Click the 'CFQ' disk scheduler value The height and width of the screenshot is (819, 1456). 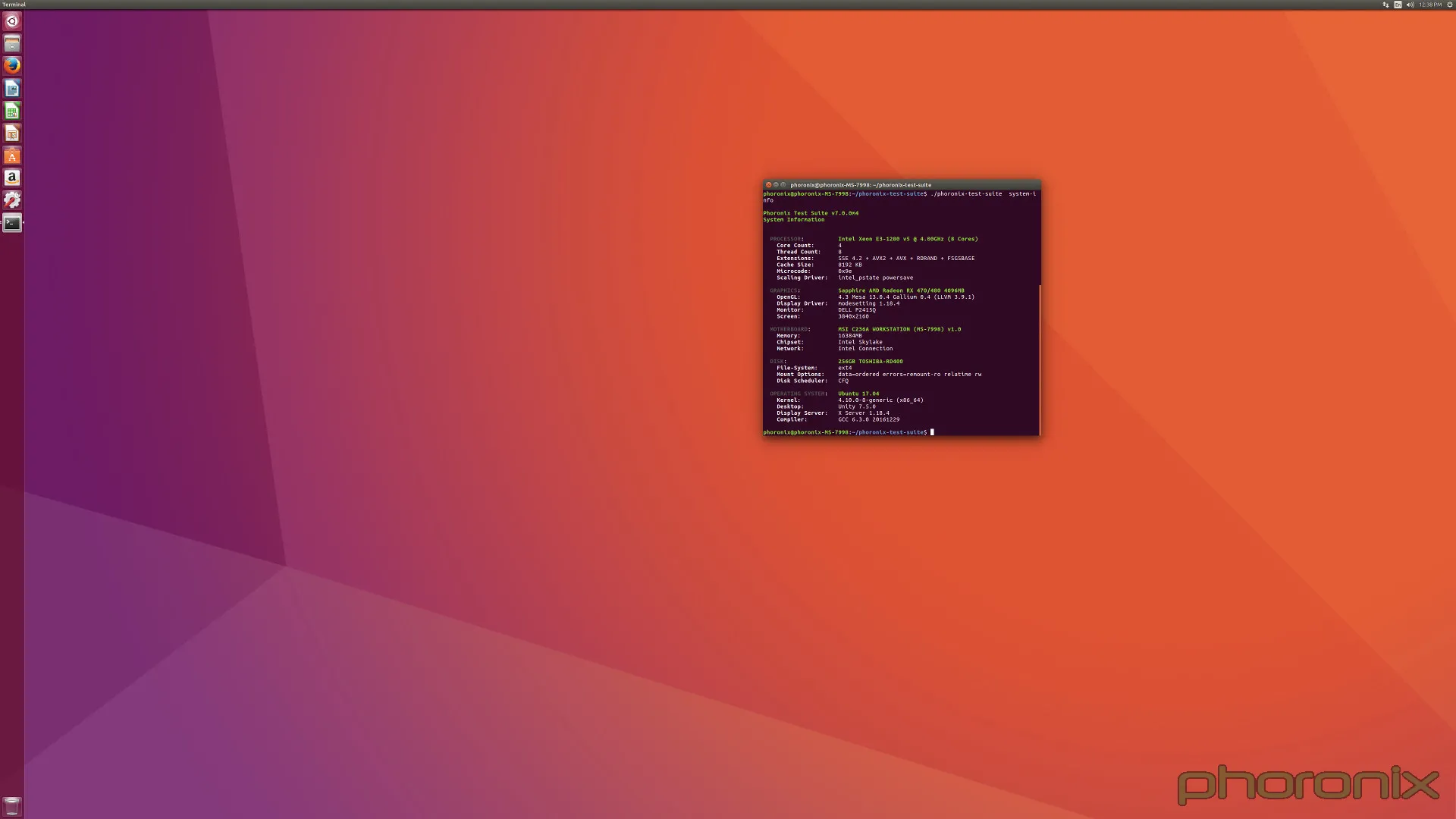point(843,381)
